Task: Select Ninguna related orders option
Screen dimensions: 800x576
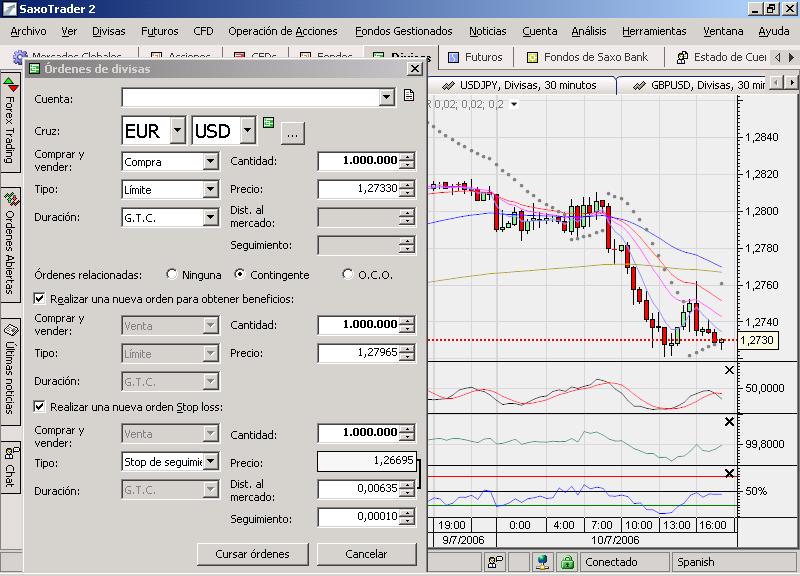Action: 171,274
